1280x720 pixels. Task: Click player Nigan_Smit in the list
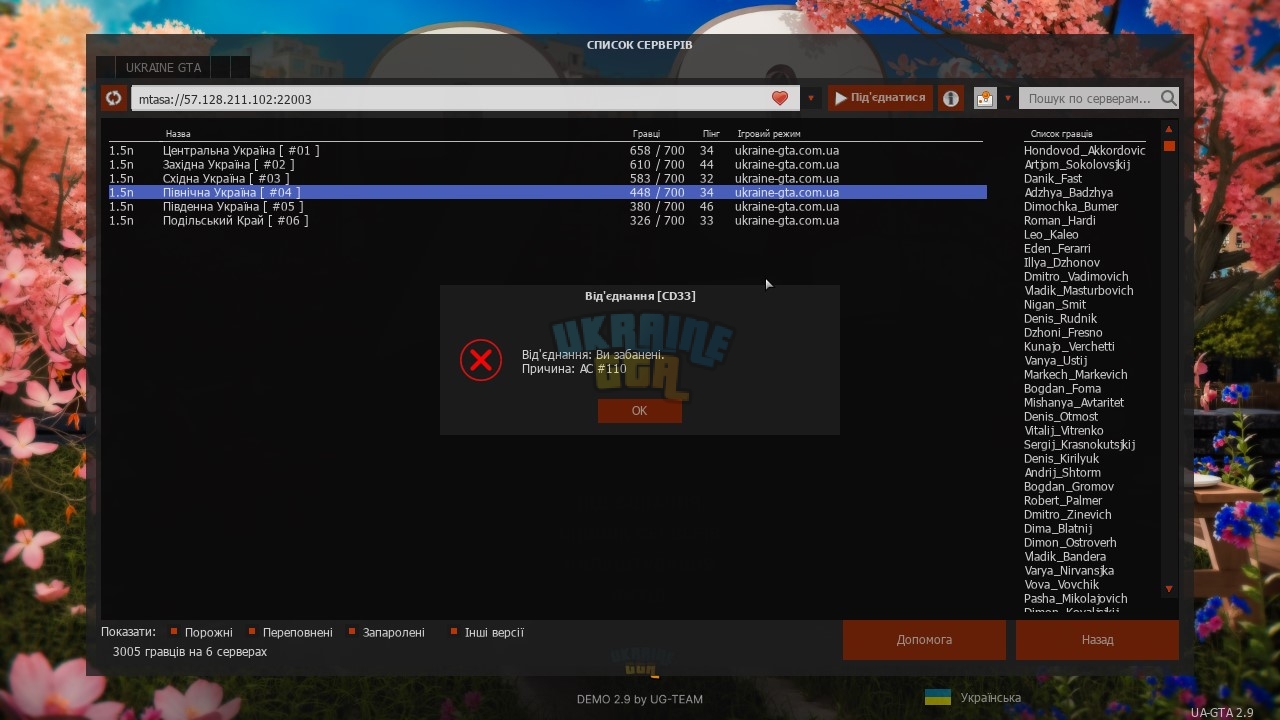coord(1055,305)
